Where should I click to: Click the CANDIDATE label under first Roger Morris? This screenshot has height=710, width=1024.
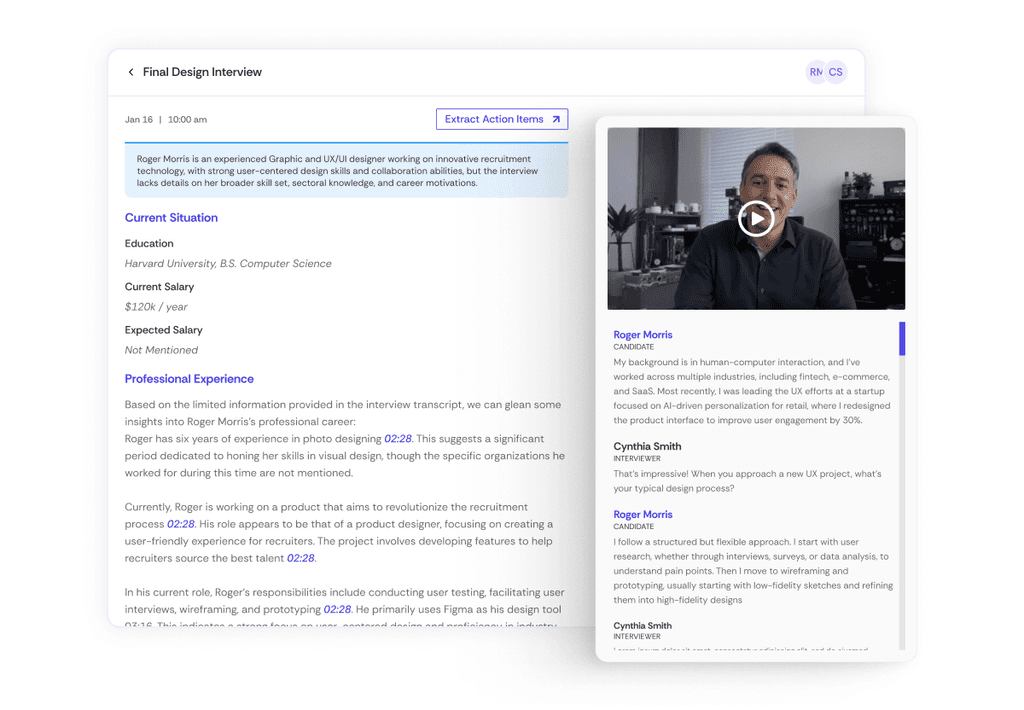(x=633, y=347)
